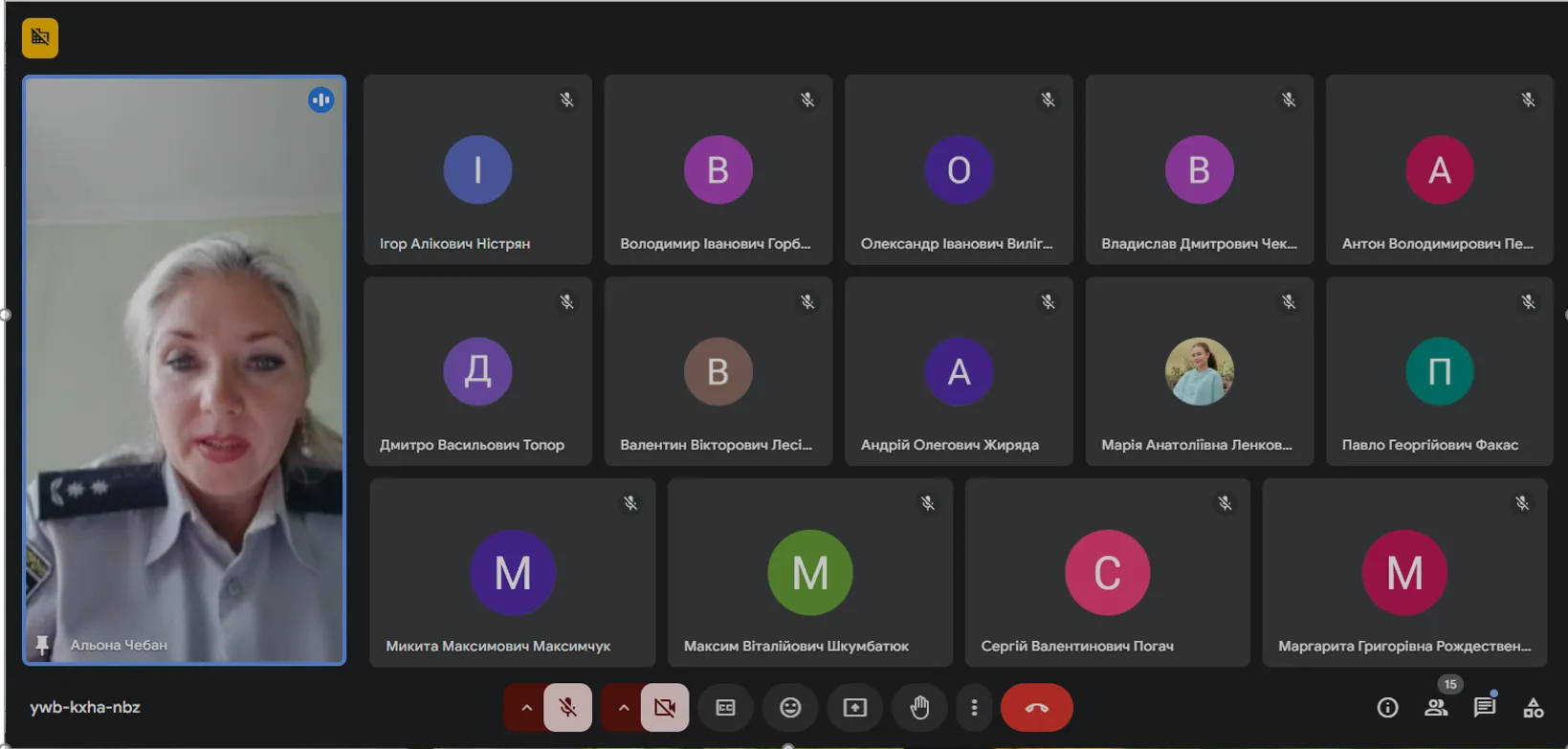
Task: Click the muted mic icon on Володимир Іванович tile
Action: (x=808, y=99)
